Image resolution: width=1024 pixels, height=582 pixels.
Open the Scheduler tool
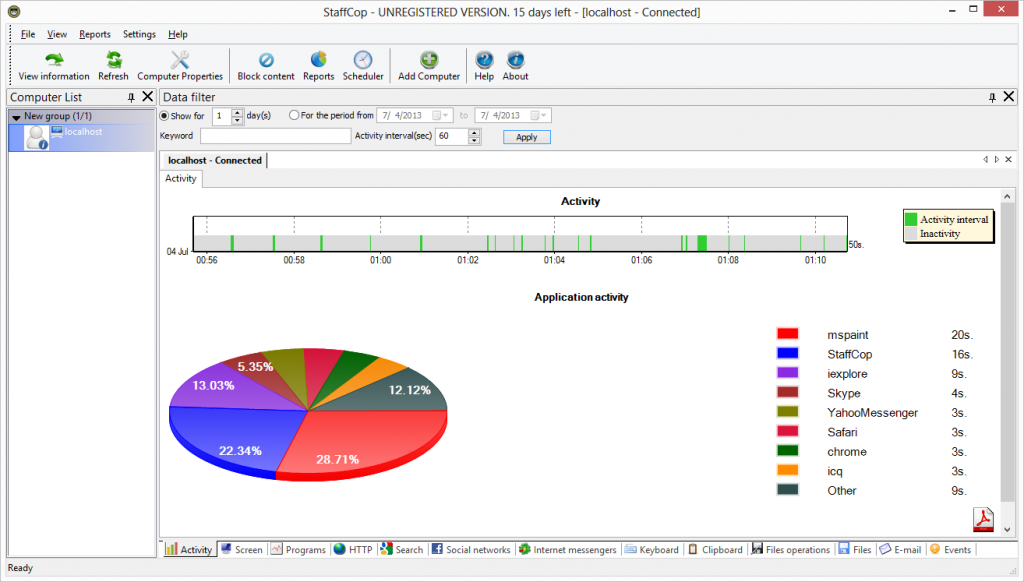(363, 60)
